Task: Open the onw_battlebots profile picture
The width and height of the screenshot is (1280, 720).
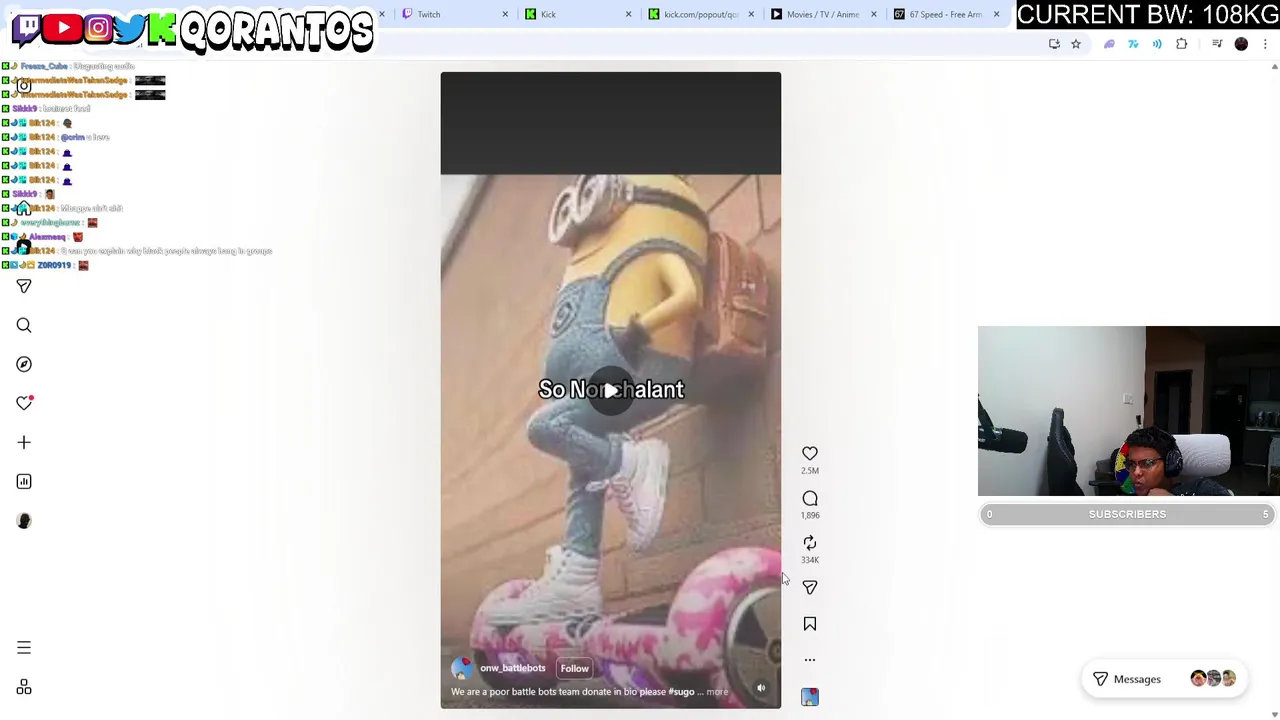Action: point(461,668)
